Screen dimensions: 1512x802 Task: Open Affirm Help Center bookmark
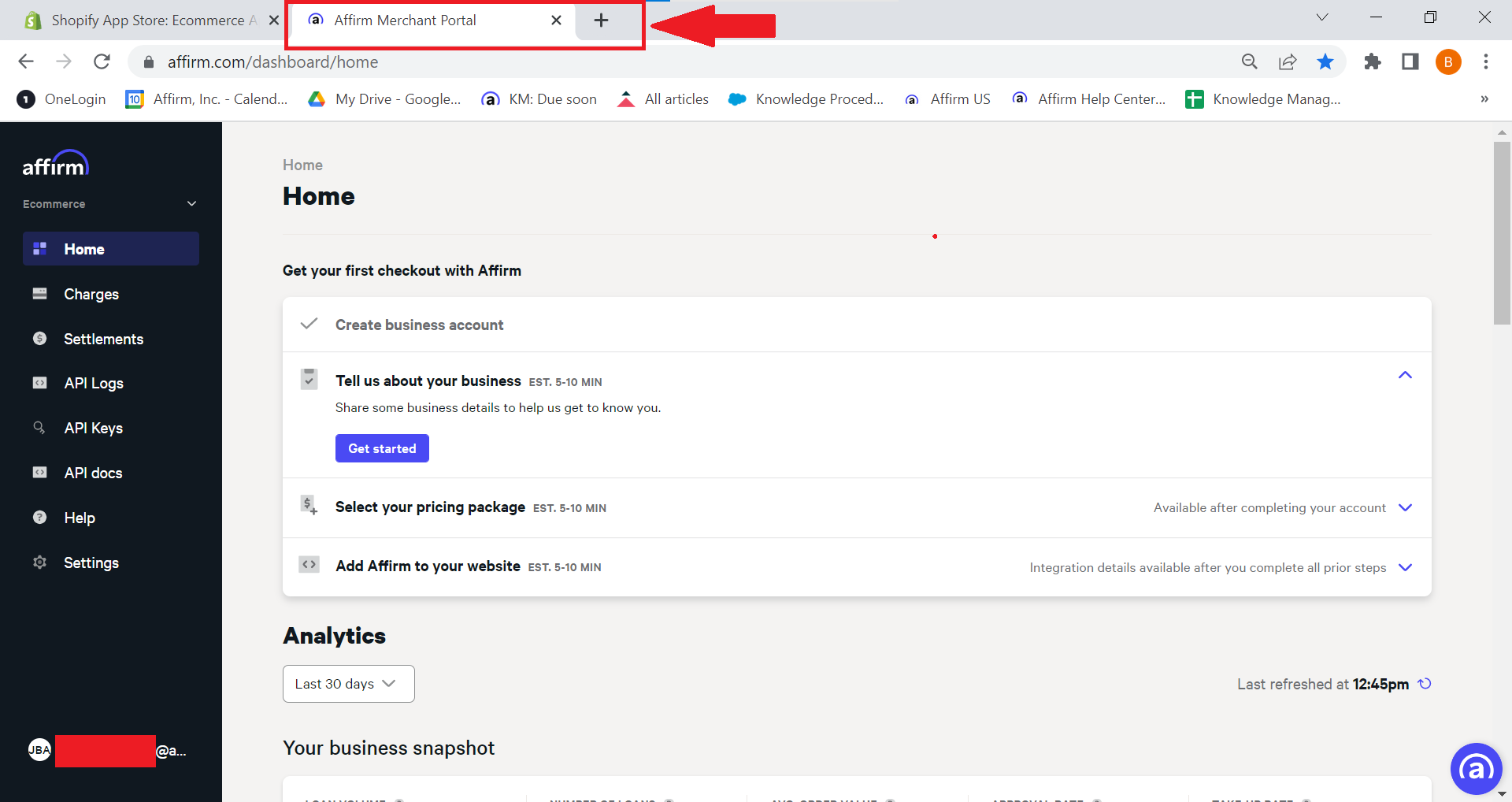click(1088, 99)
